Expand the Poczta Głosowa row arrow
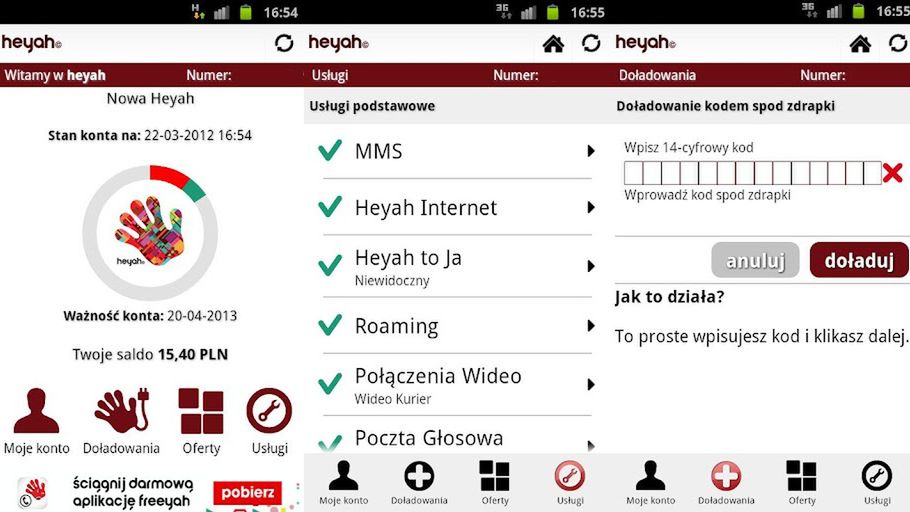The width and height of the screenshot is (910, 512). point(591,446)
